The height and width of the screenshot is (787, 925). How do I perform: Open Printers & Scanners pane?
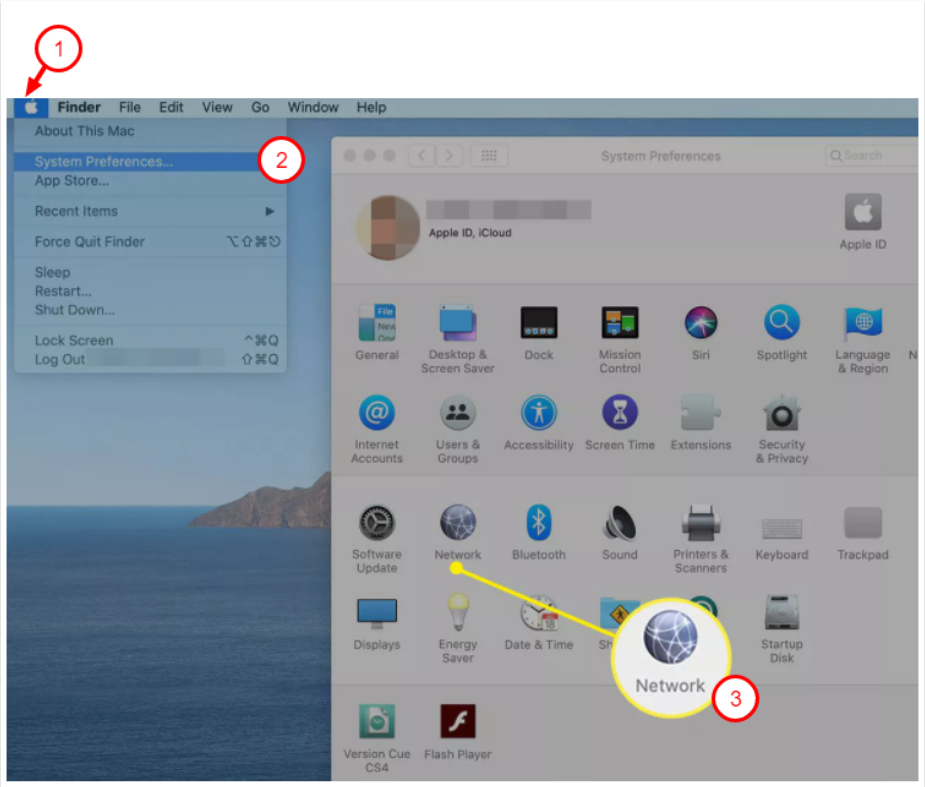click(701, 523)
